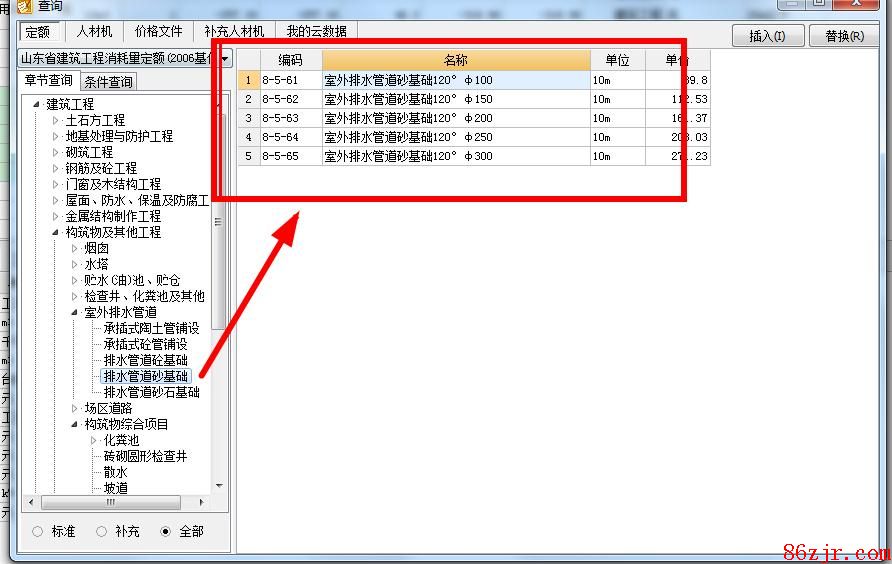Collapse the 室外排水管道 tree node
Viewport: 892px width, 564px height.
tap(75, 312)
